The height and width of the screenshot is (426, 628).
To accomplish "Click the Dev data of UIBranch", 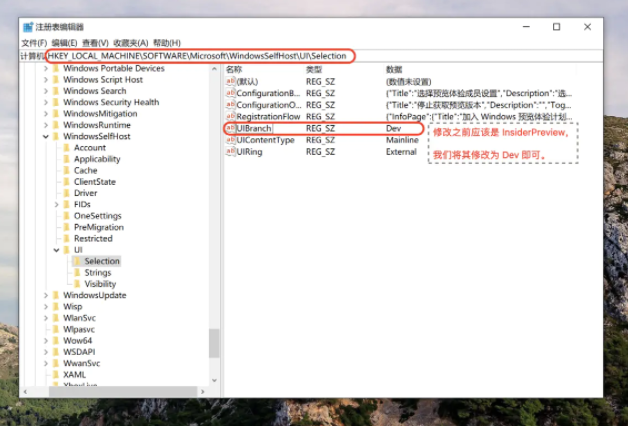I will tap(393, 129).
